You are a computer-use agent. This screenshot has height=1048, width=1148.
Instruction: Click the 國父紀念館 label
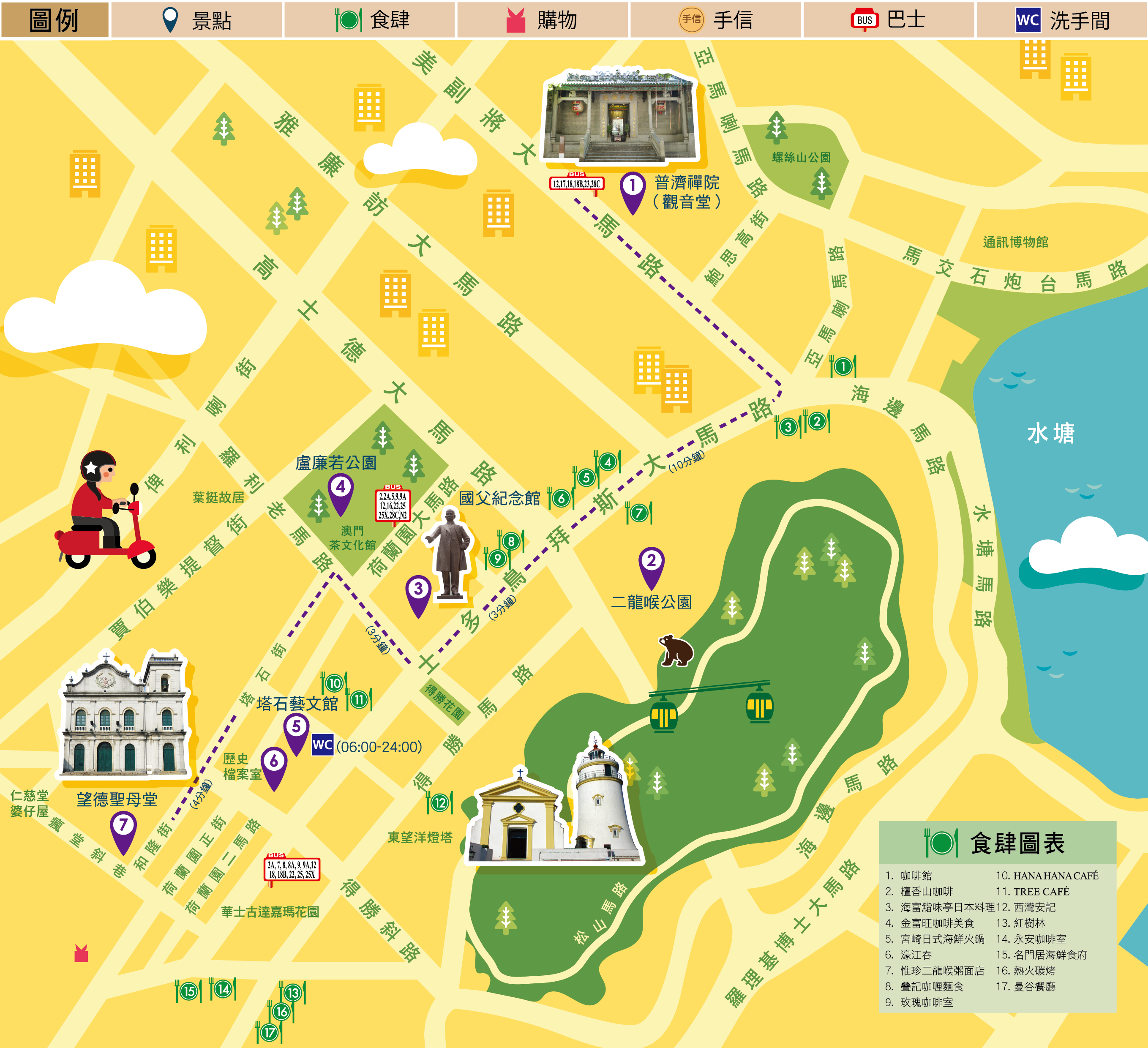[499, 498]
